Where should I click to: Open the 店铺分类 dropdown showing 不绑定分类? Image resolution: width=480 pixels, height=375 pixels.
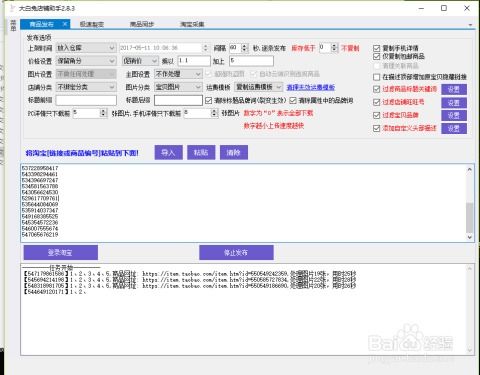pyautogui.click(x=86, y=87)
